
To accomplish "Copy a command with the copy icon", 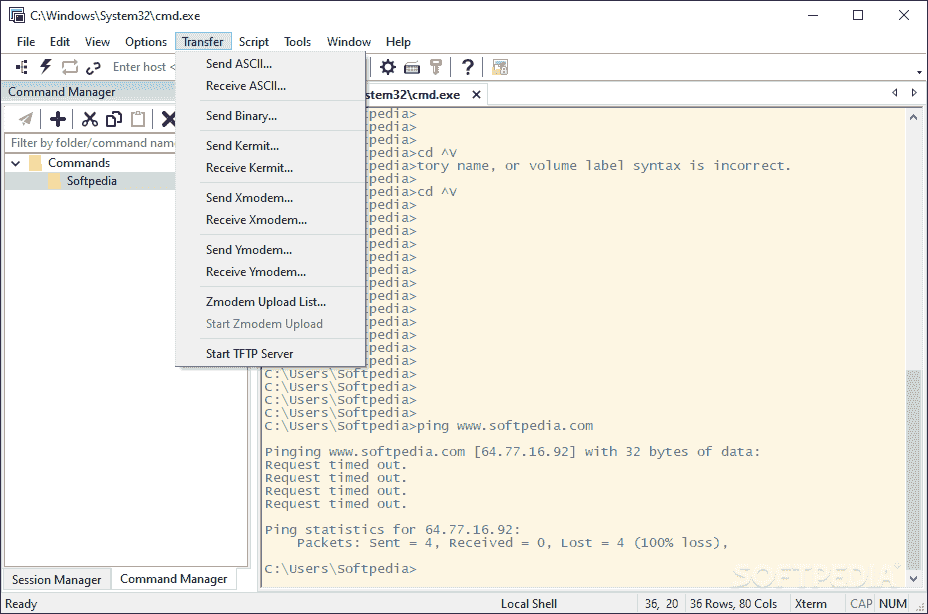I will [113, 118].
